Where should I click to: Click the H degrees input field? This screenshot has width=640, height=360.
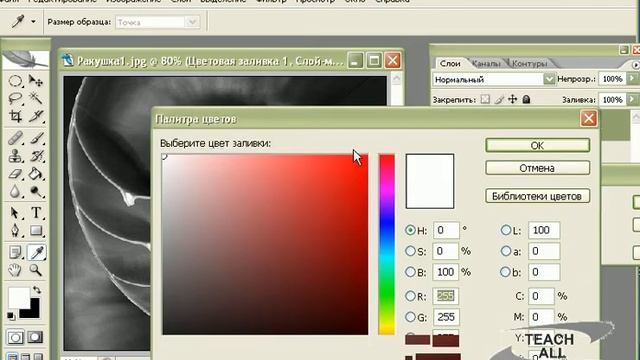(446, 230)
